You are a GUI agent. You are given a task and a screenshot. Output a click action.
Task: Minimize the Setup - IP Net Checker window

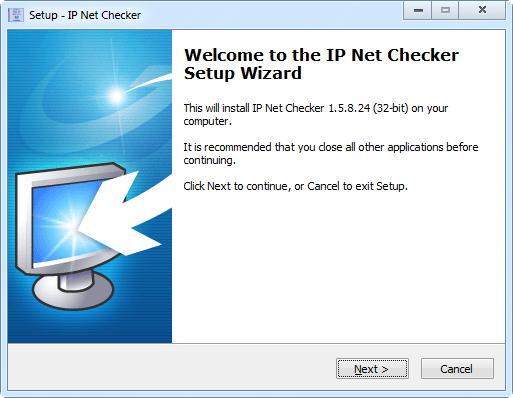pyautogui.click(x=418, y=10)
